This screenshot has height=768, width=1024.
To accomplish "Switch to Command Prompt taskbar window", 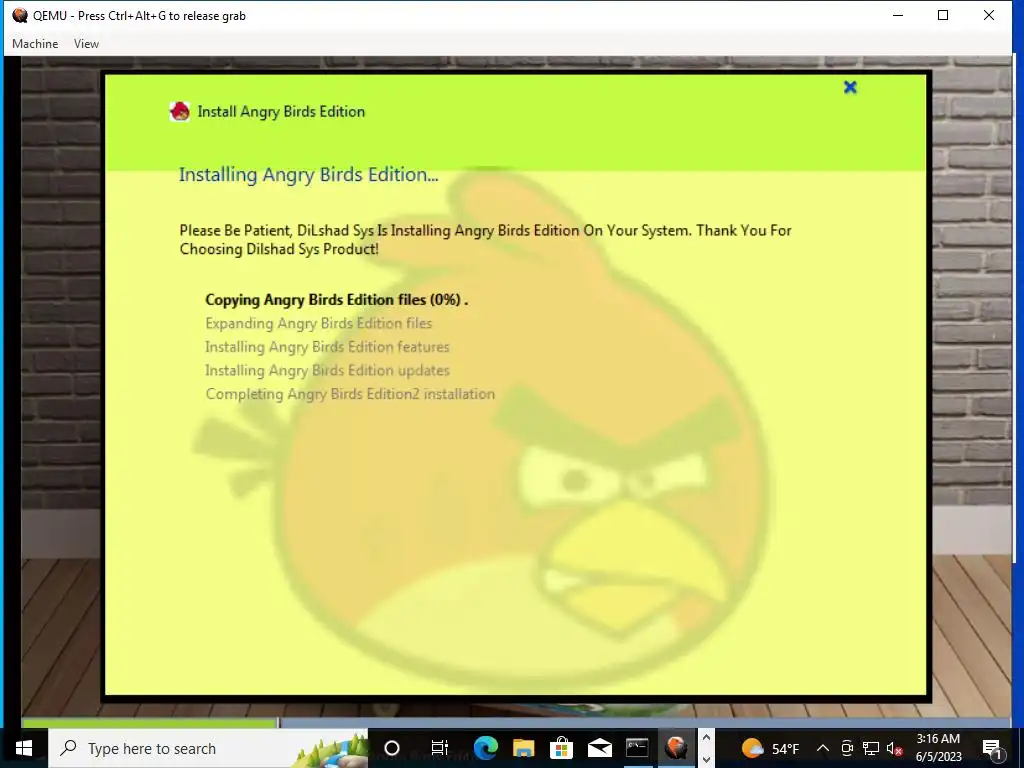I will (x=637, y=748).
